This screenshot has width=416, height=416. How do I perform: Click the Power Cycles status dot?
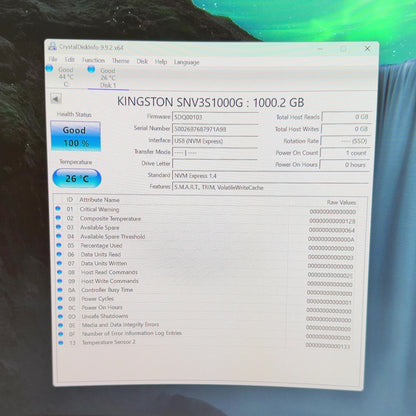(x=60, y=298)
